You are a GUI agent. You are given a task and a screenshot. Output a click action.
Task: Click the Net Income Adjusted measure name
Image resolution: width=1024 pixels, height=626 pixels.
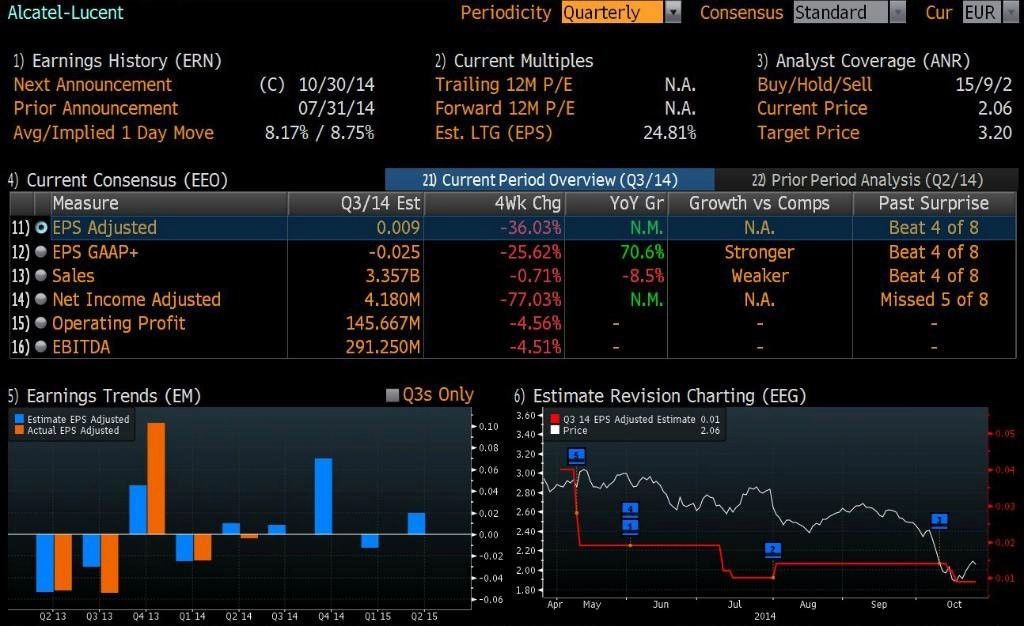(x=136, y=300)
